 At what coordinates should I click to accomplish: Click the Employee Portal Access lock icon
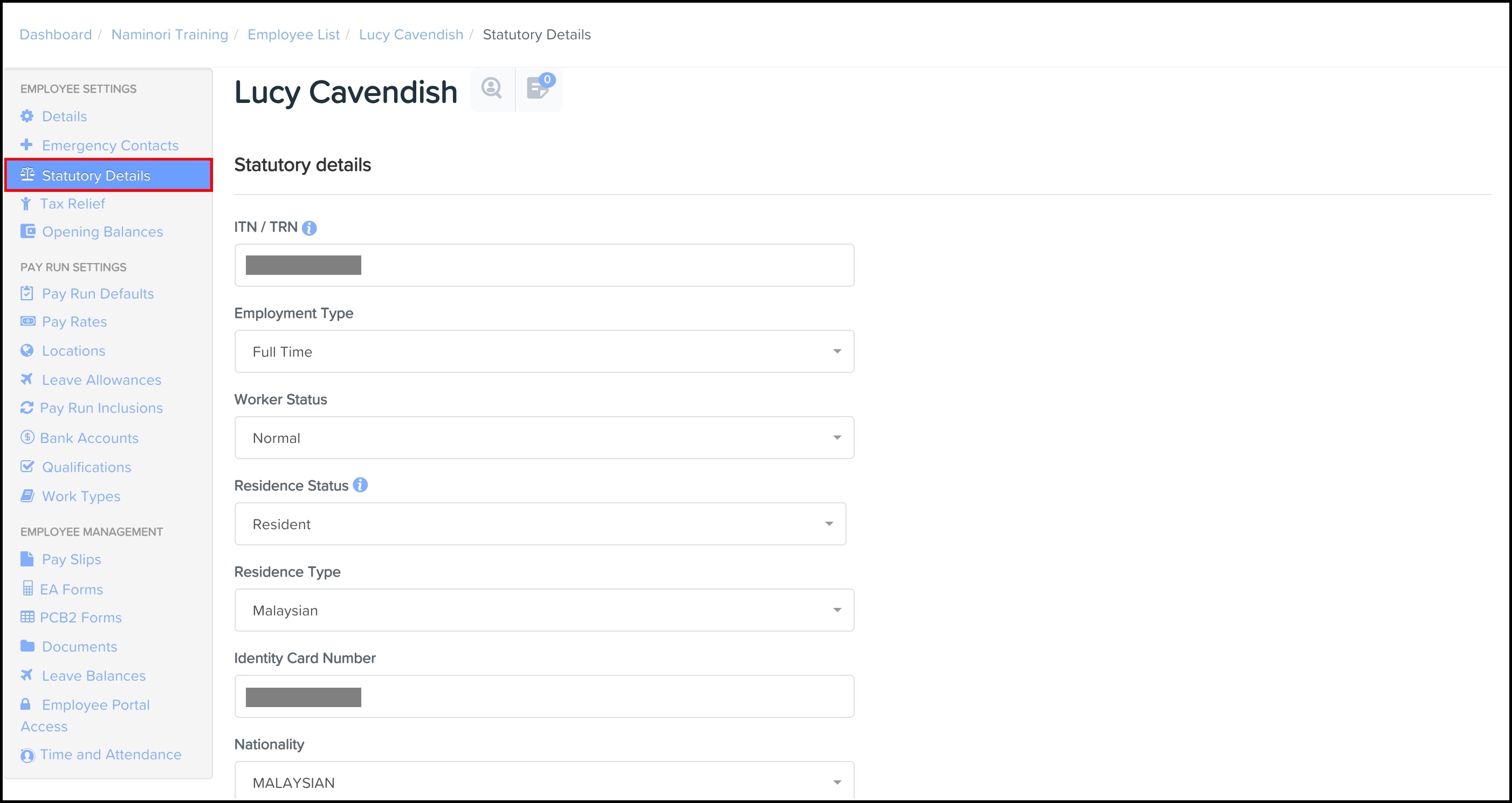tap(26, 704)
